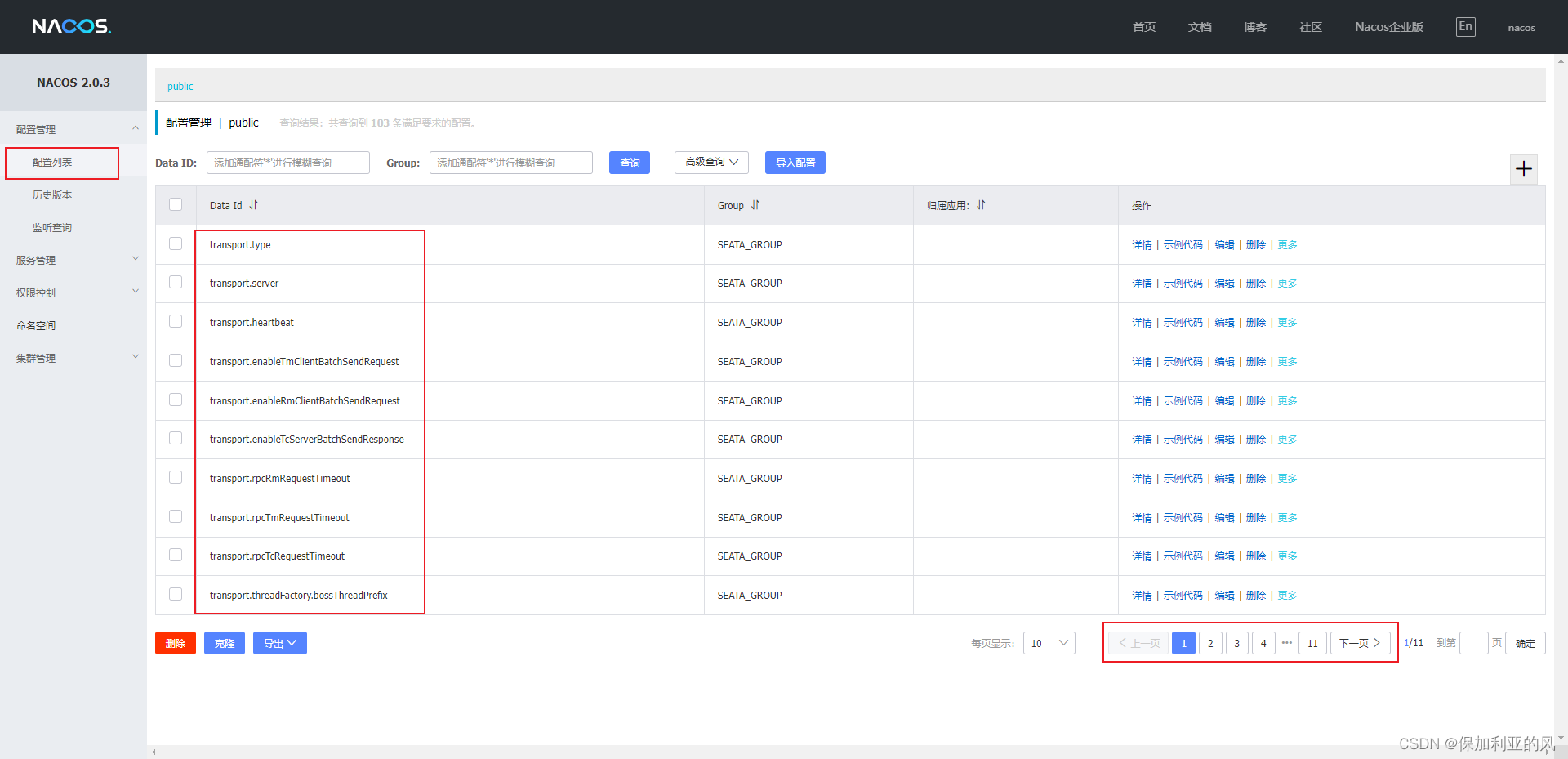Check transport.enableRmClientBatchSendRequest row checkbox
The image size is (1568, 759).
(176, 400)
